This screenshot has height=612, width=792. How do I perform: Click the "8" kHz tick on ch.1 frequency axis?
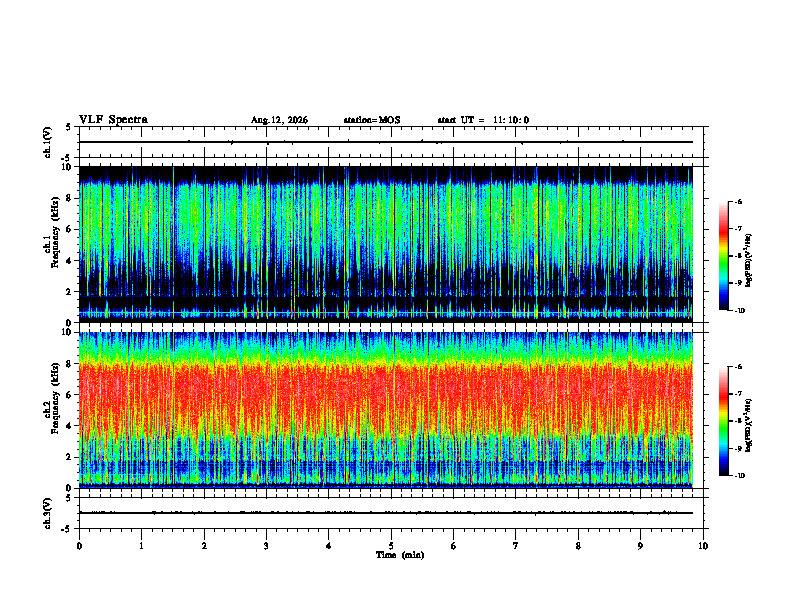click(70, 198)
